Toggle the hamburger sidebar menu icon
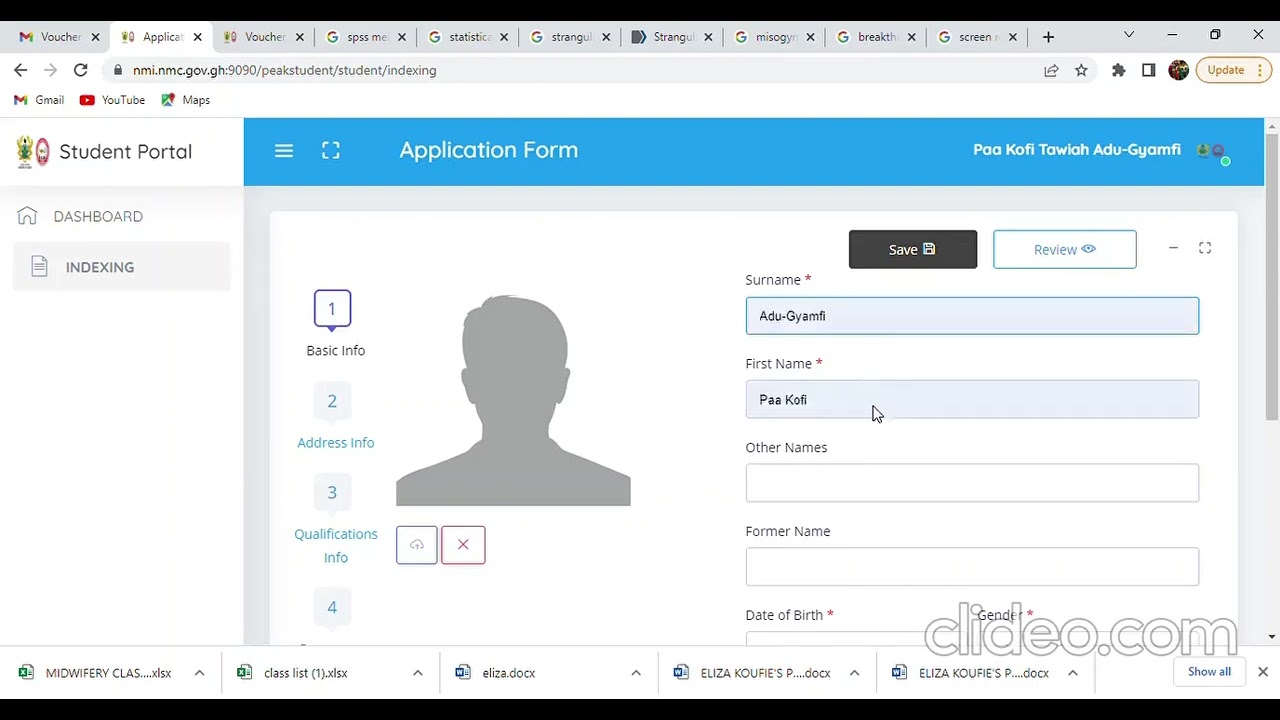The width and height of the screenshot is (1280, 720). coord(284,150)
